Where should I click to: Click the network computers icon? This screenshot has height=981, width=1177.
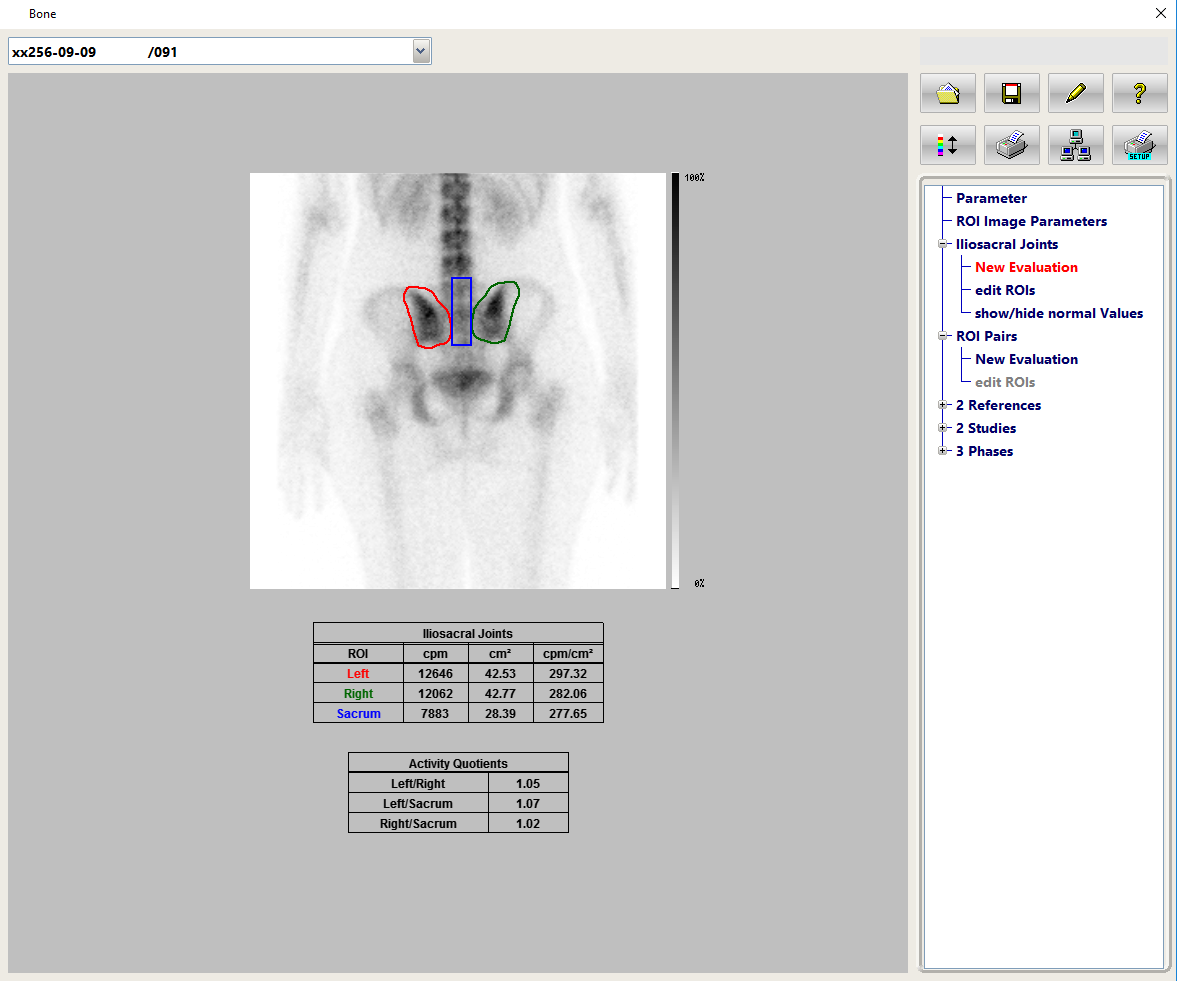click(x=1075, y=145)
